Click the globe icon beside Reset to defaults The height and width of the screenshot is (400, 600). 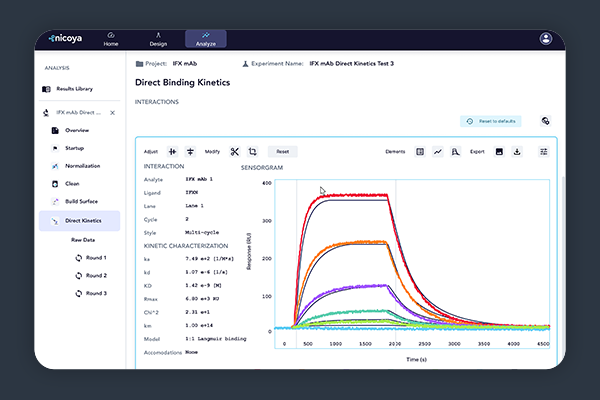tap(545, 121)
